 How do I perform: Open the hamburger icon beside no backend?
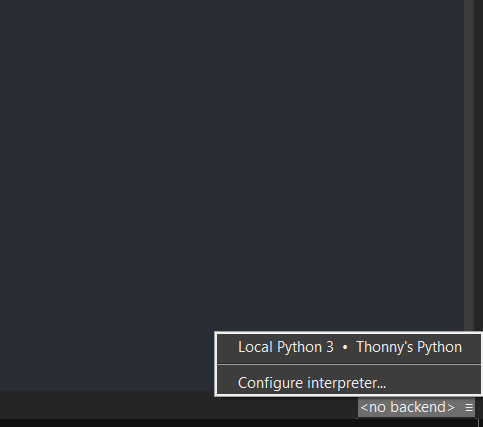(469, 407)
